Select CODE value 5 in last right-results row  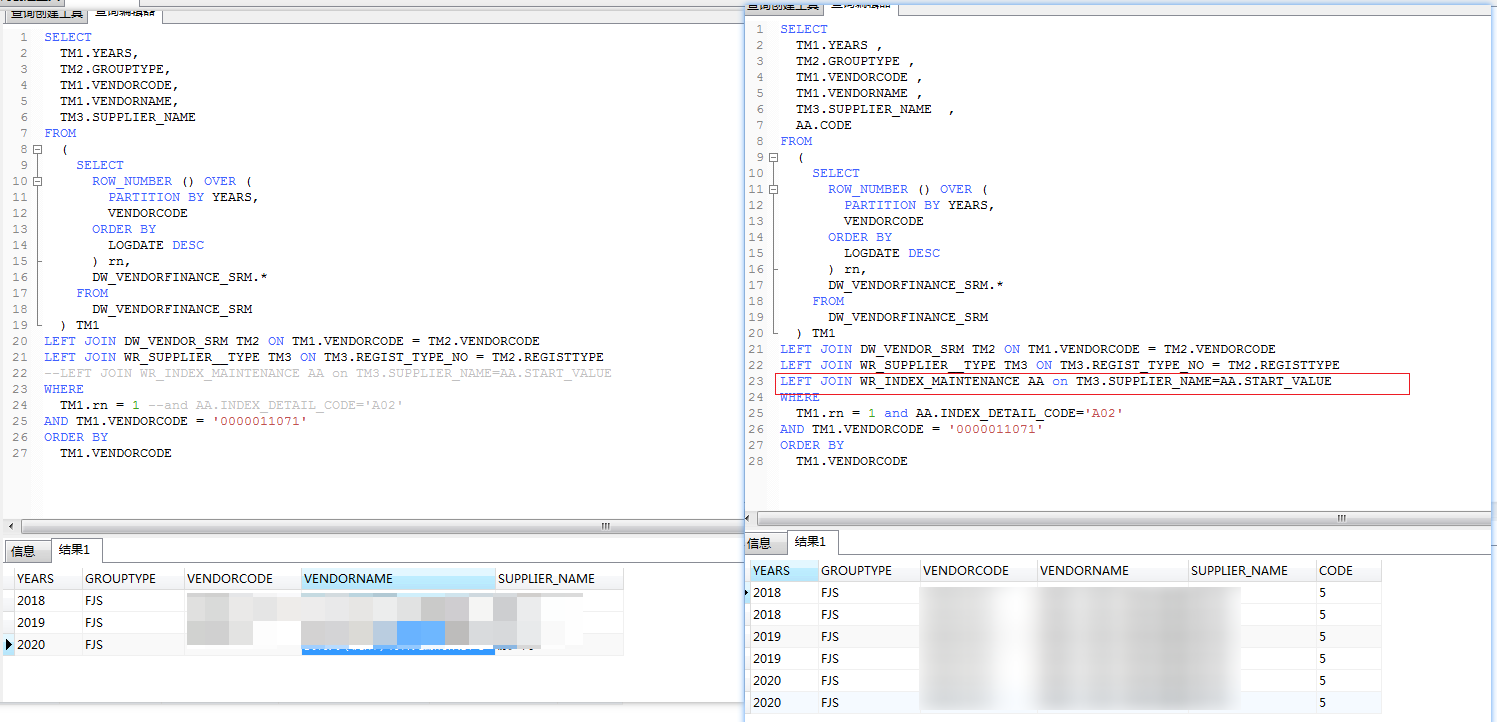(x=1348, y=703)
